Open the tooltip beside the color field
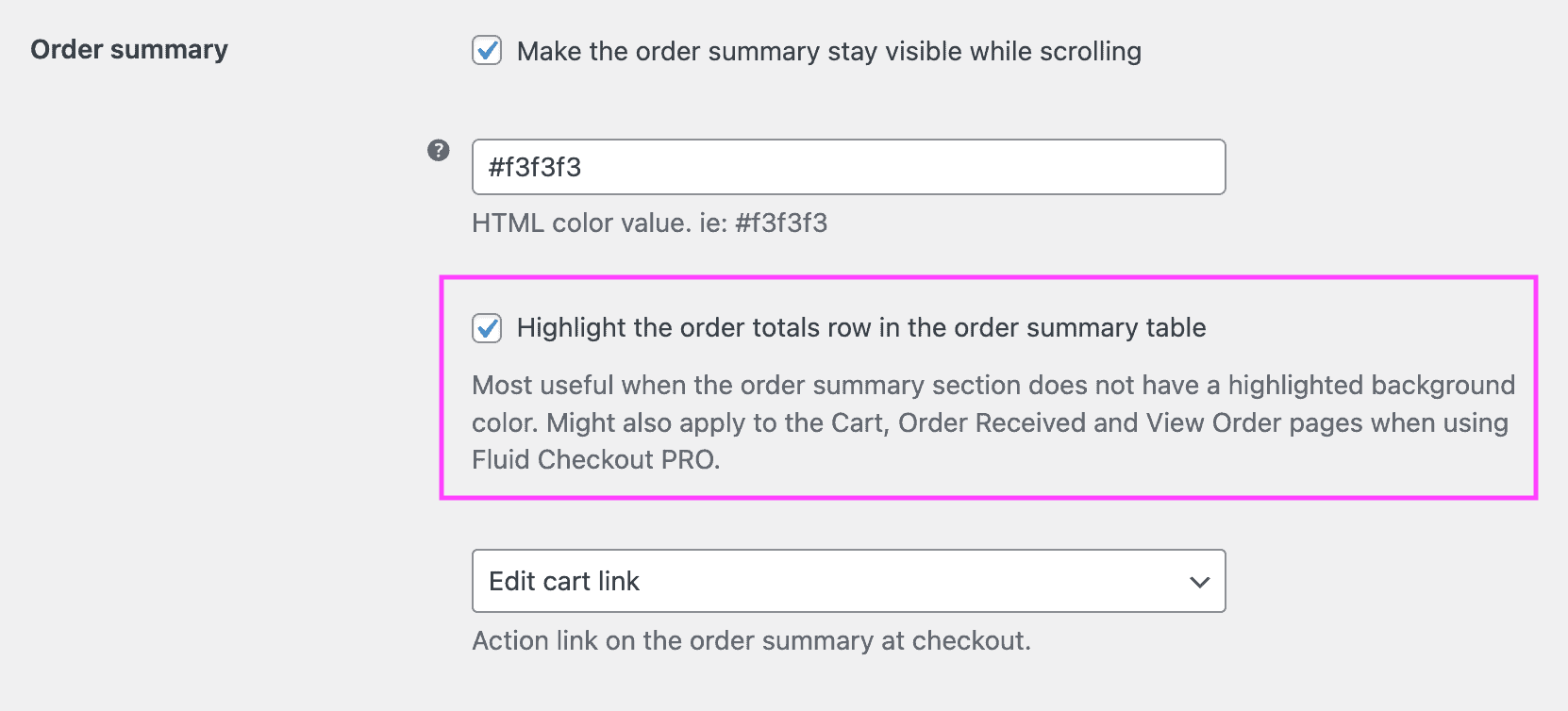The height and width of the screenshot is (711, 1568). pyautogui.click(x=438, y=149)
